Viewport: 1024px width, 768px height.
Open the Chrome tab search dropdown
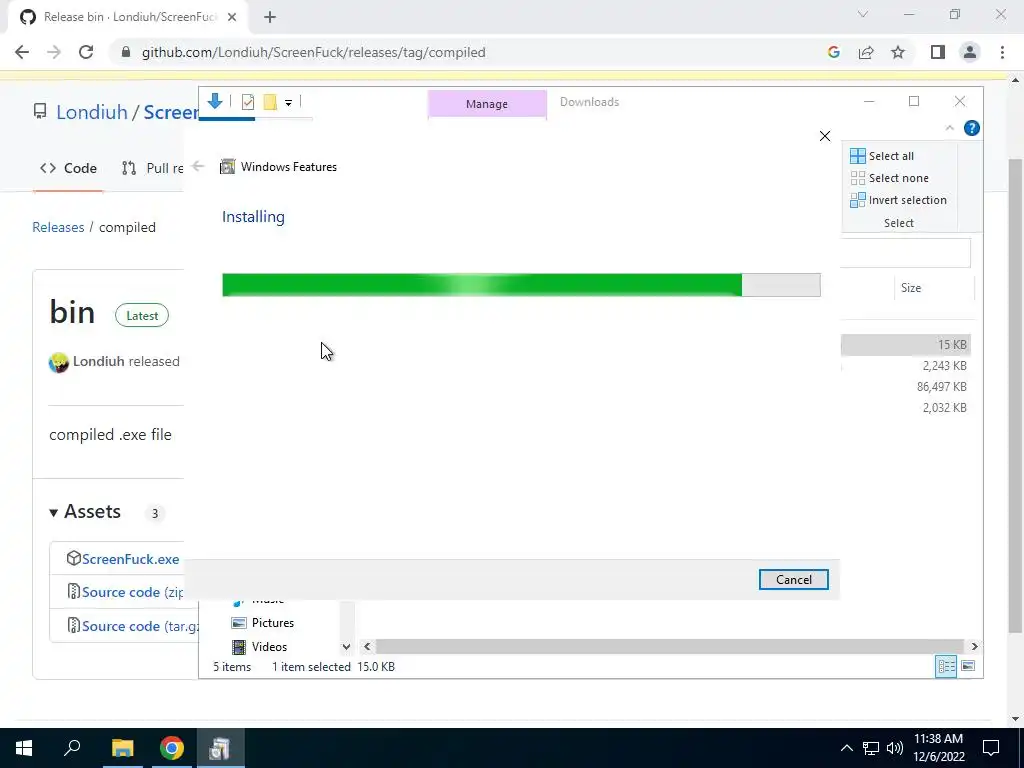point(863,14)
